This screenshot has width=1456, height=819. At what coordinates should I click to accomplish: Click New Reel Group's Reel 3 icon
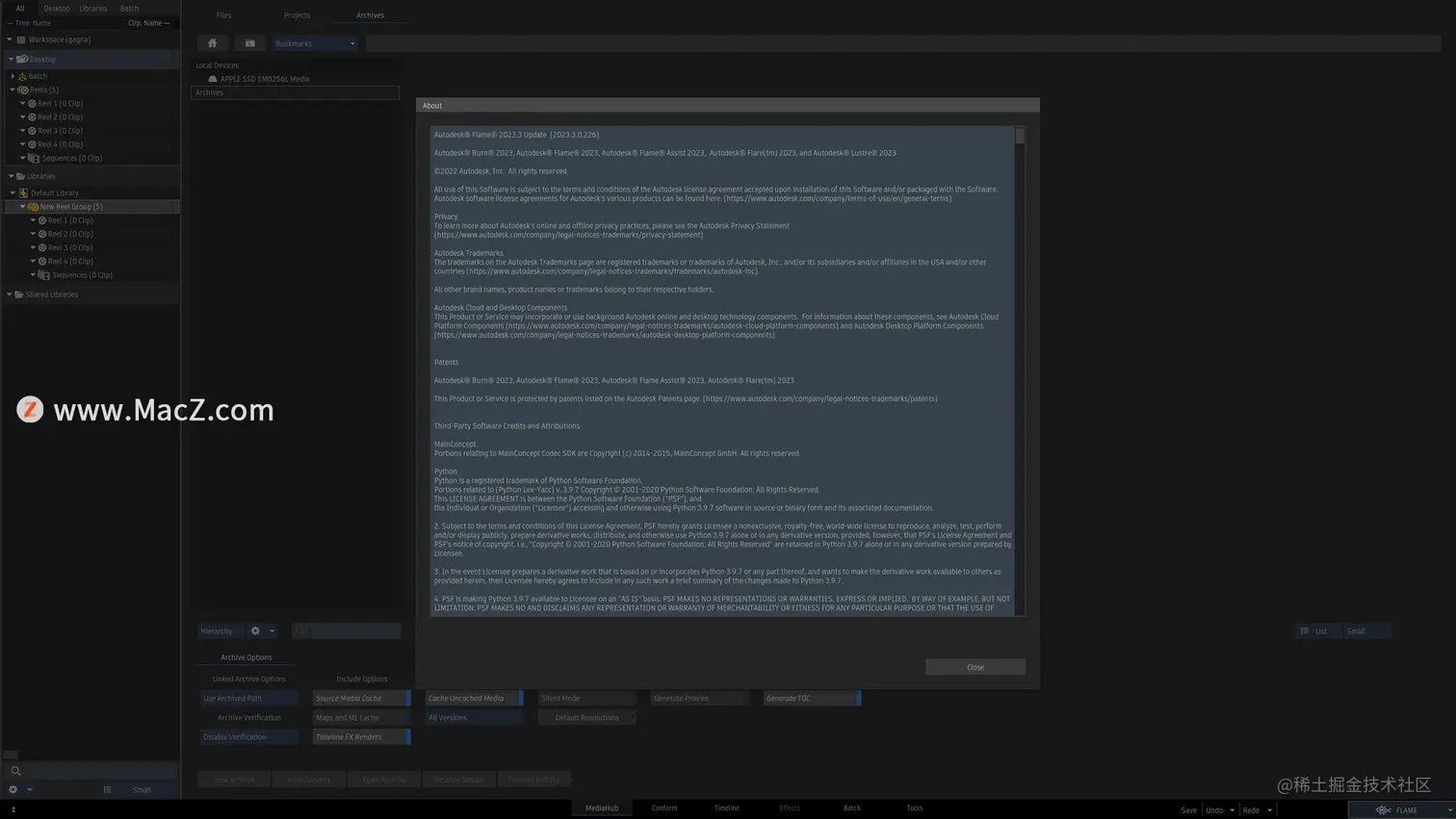42,247
